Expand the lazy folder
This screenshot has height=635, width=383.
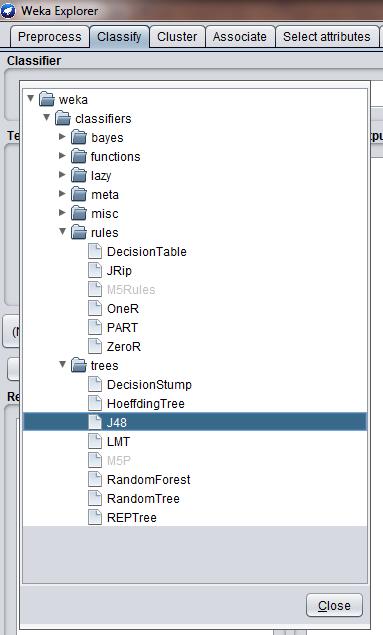pos(62,175)
